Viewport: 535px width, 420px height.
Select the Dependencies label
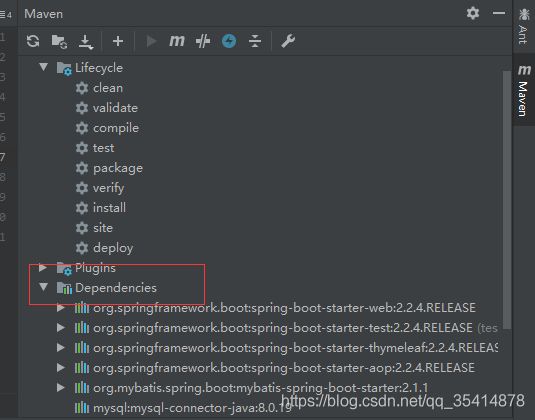coord(116,288)
